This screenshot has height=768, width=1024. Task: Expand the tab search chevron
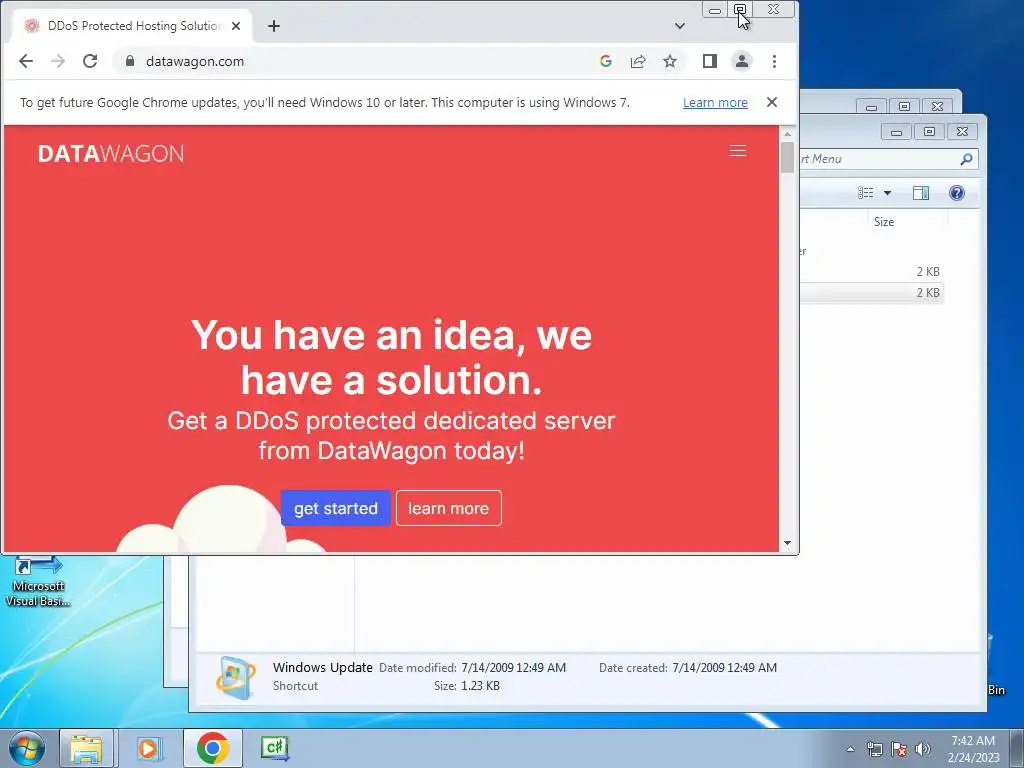pyautogui.click(x=680, y=26)
